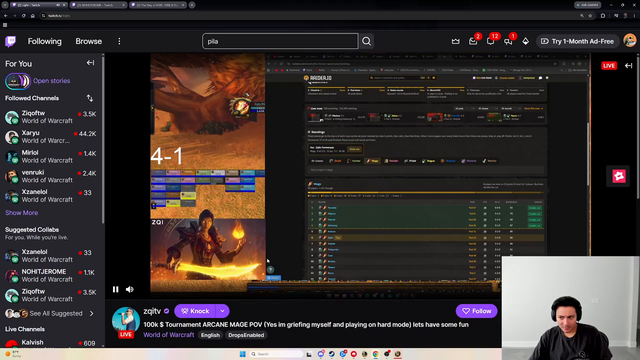The width and height of the screenshot is (640, 360).
Task: Sort Followed Channels with arrows icon
Action: point(90,98)
